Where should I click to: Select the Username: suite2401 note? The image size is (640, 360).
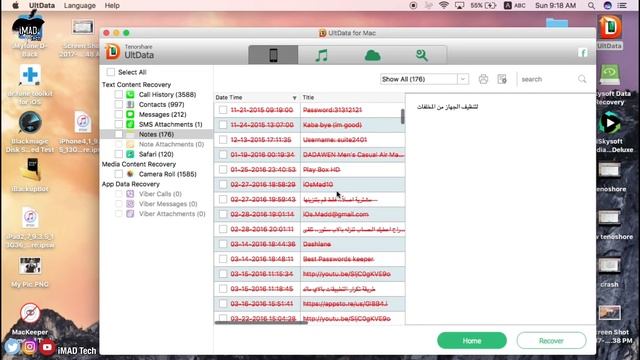click(309, 140)
